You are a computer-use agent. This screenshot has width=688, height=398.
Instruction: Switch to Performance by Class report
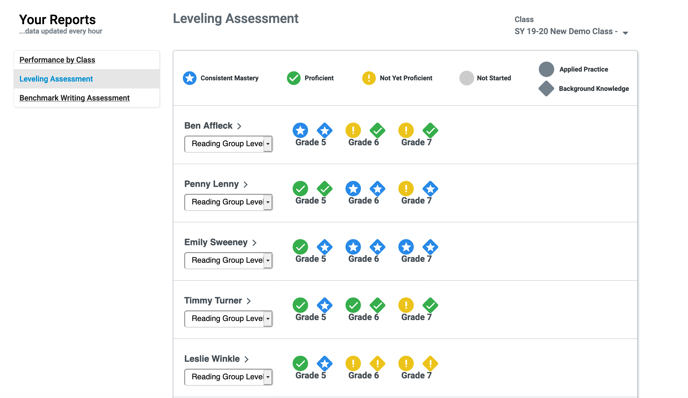(57, 60)
